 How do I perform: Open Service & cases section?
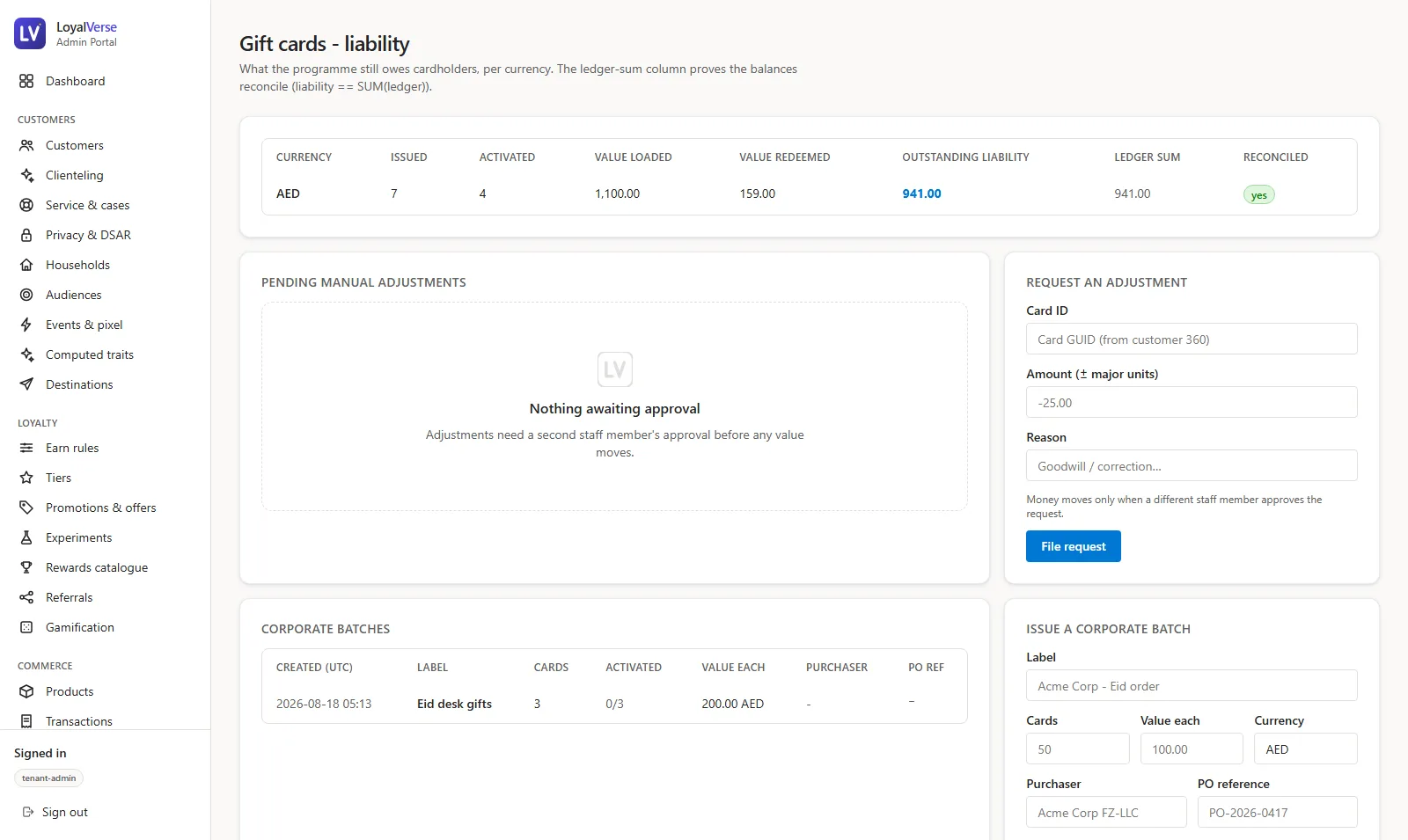point(106,205)
